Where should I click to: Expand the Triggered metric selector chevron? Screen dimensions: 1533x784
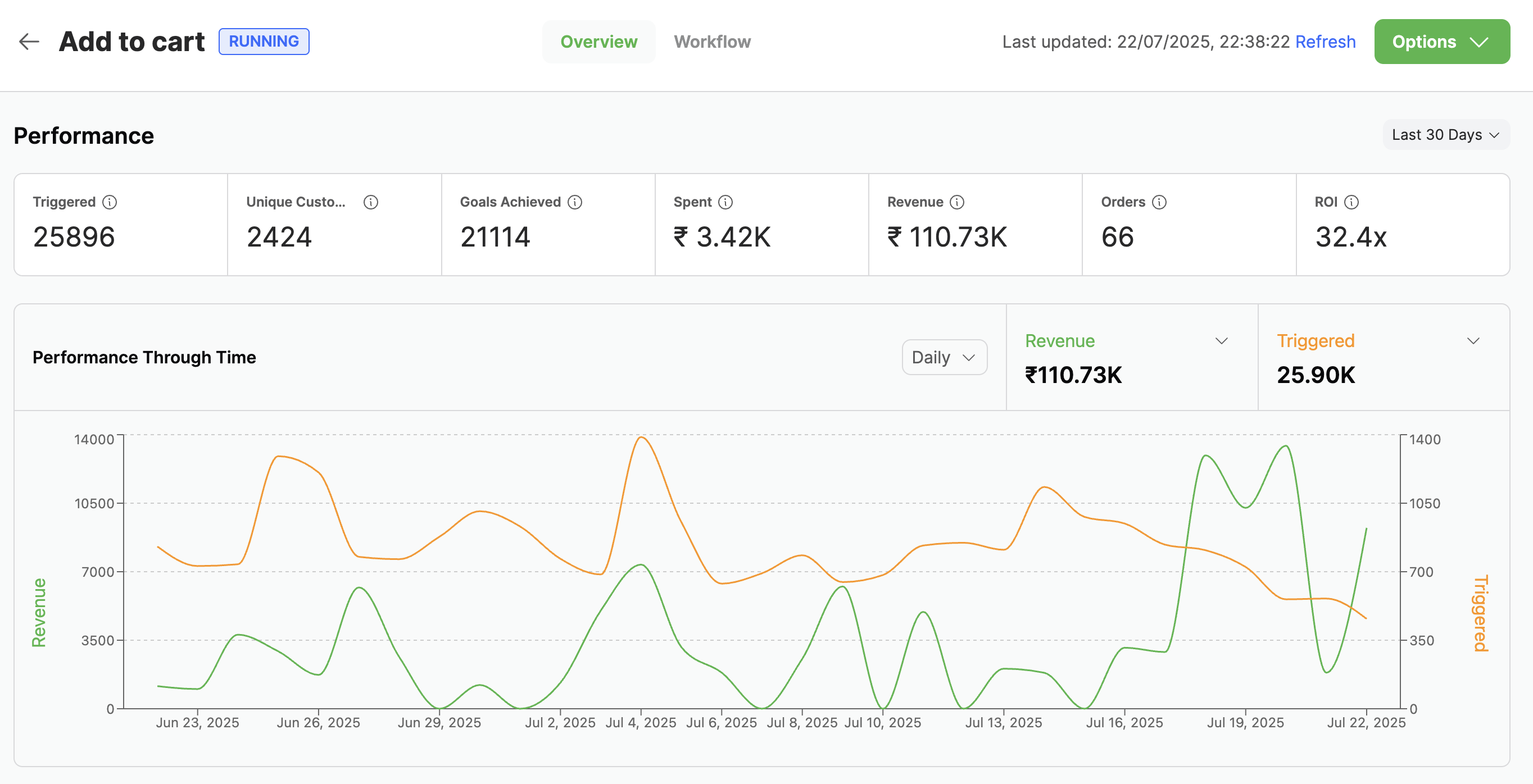pyautogui.click(x=1473, y=341)
